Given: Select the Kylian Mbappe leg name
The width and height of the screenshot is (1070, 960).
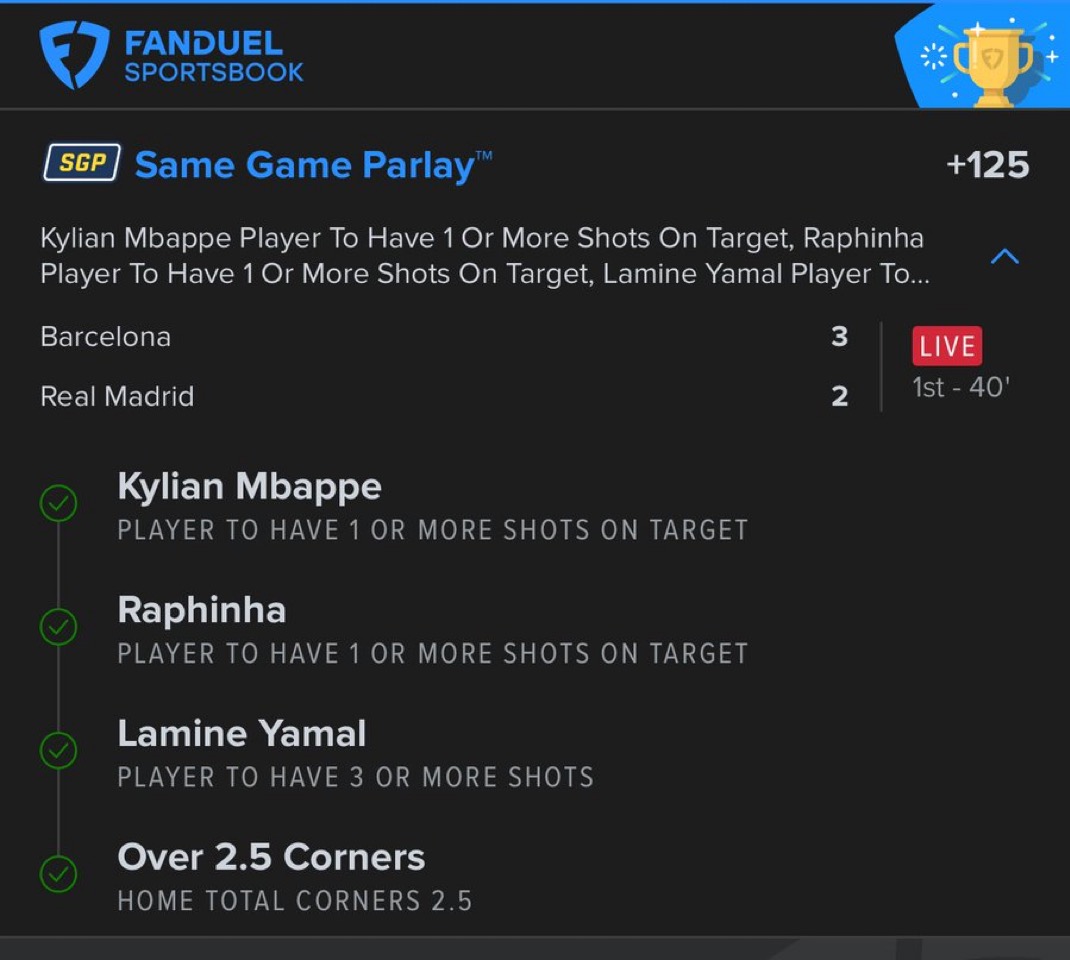Looking at the screenshot, I should [x=249, y=487].
